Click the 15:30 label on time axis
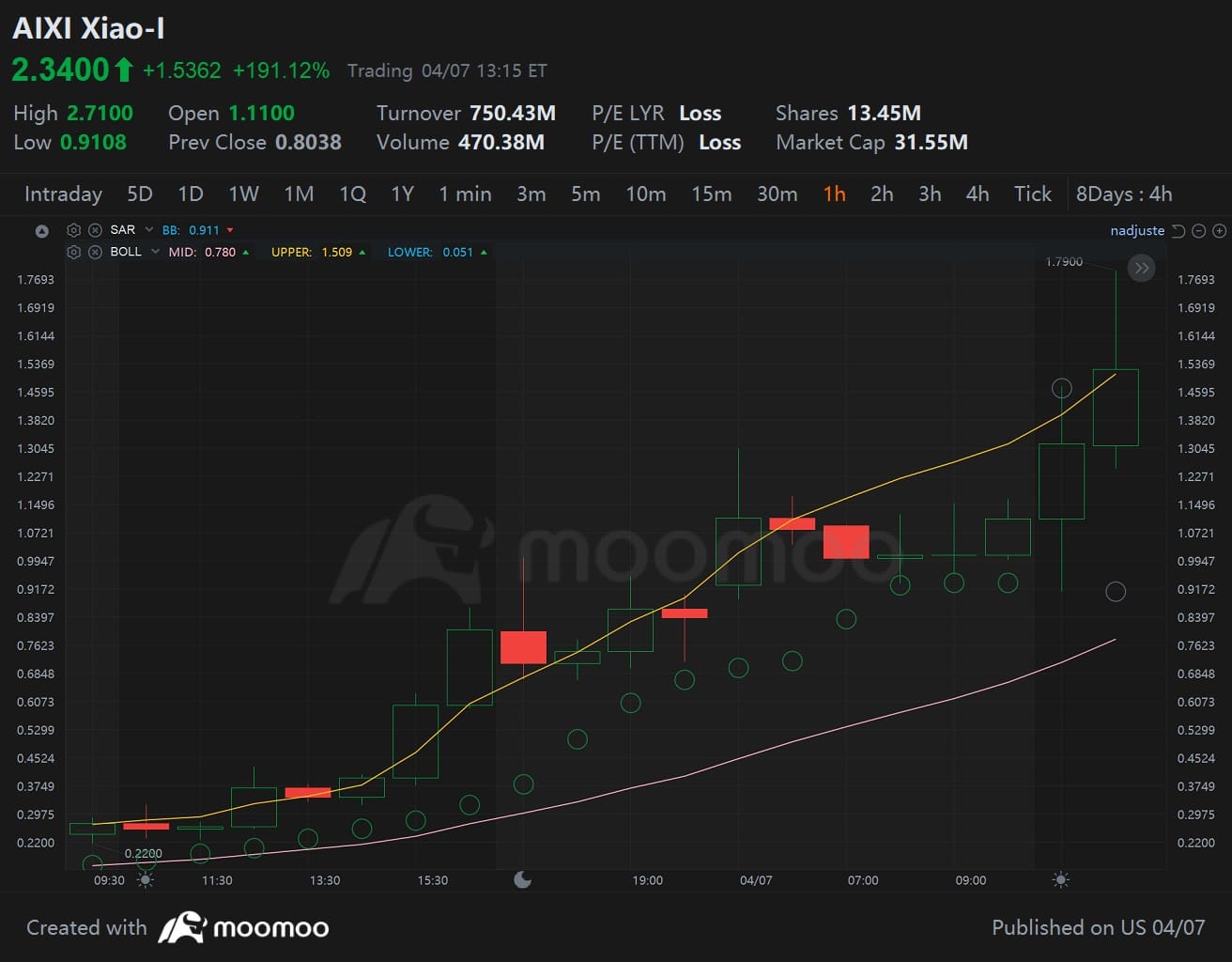The width and height of the screenshot is (1232, 962). pyautogui.click(x=433, y=880)
